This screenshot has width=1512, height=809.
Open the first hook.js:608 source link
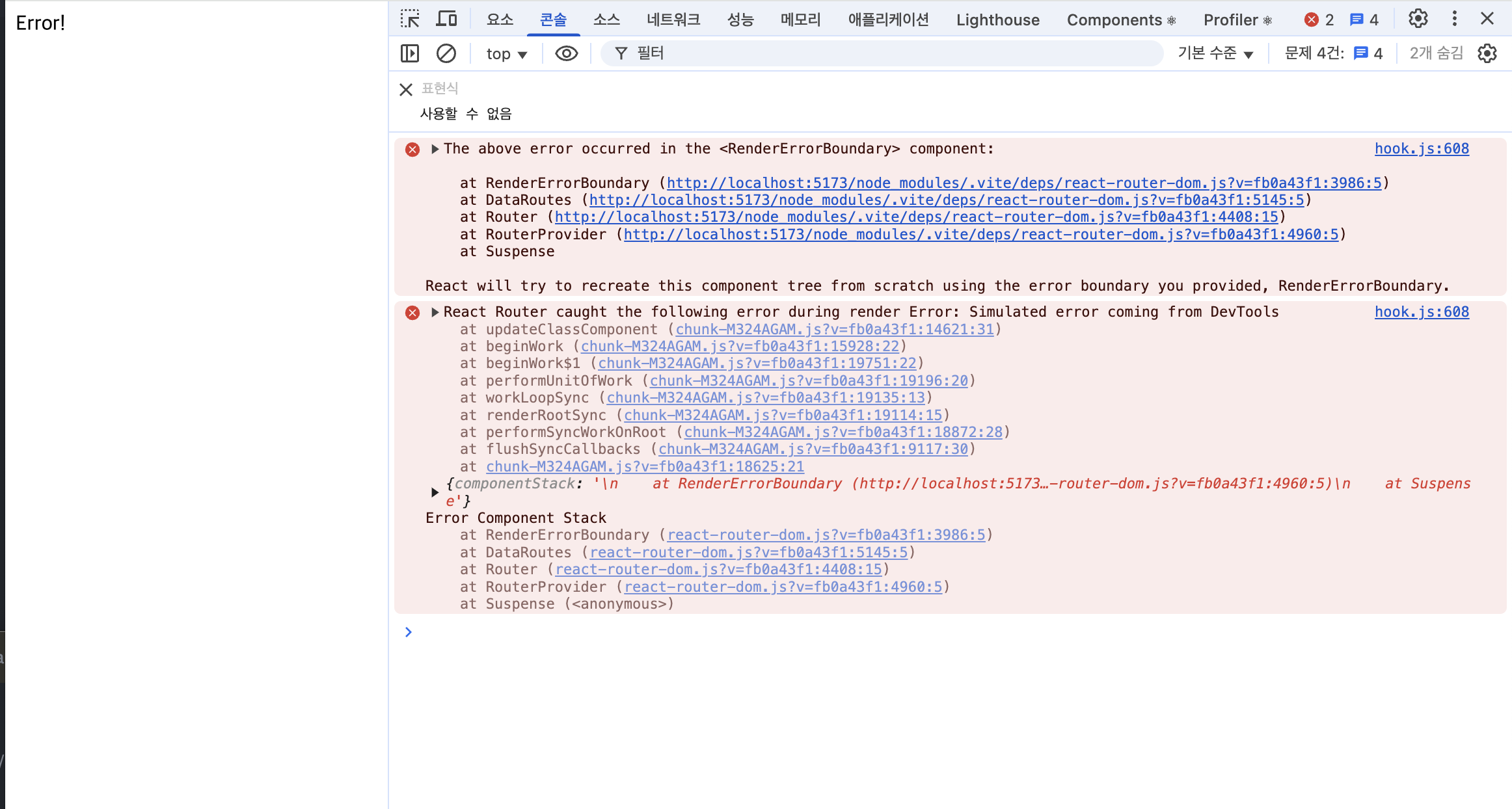tap(1422, 149)
